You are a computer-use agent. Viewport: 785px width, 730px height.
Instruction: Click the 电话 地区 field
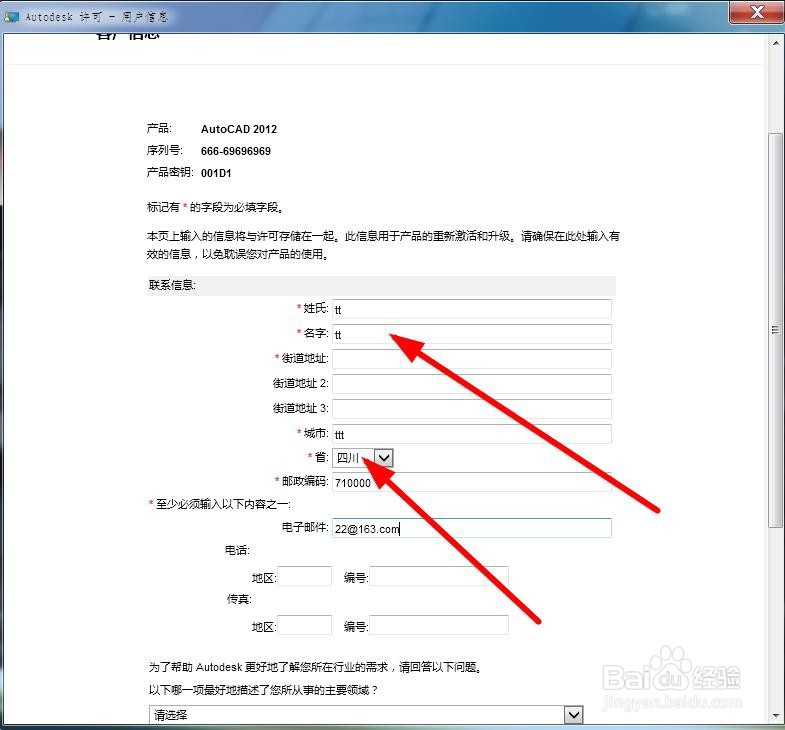(x=304, y=576)
